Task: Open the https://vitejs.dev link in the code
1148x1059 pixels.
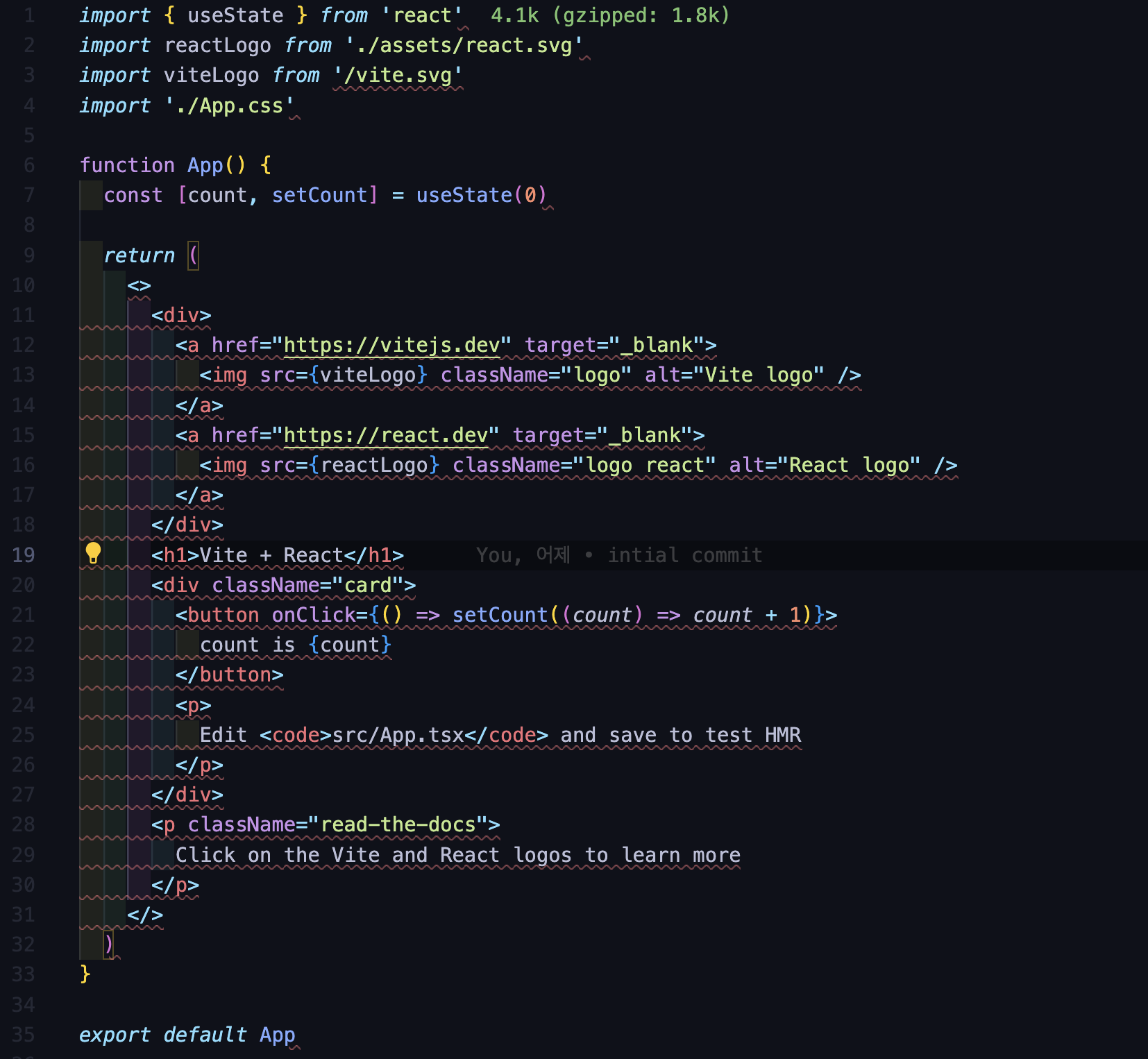Action: pyautogui.click(x=392, y=345)
